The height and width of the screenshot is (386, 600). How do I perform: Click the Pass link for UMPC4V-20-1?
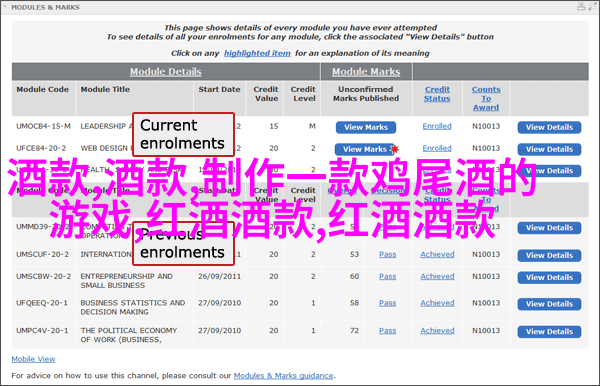[x=388, y=331]
